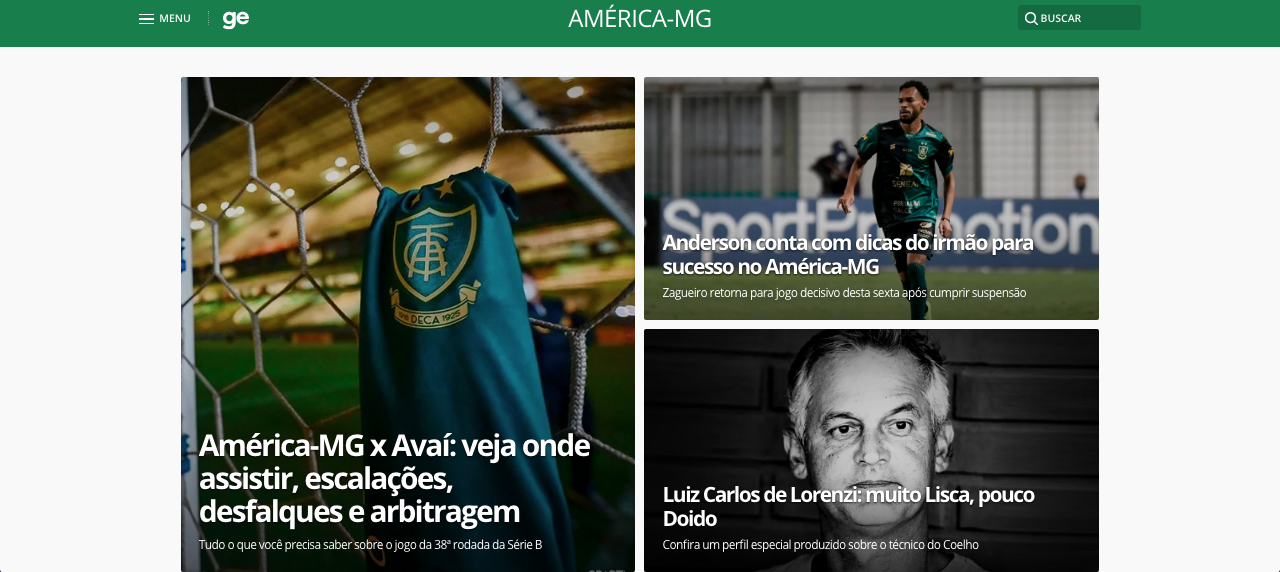
Task: Read Anderson conta com dicas do irmão headline
Action: click(847, 255)
